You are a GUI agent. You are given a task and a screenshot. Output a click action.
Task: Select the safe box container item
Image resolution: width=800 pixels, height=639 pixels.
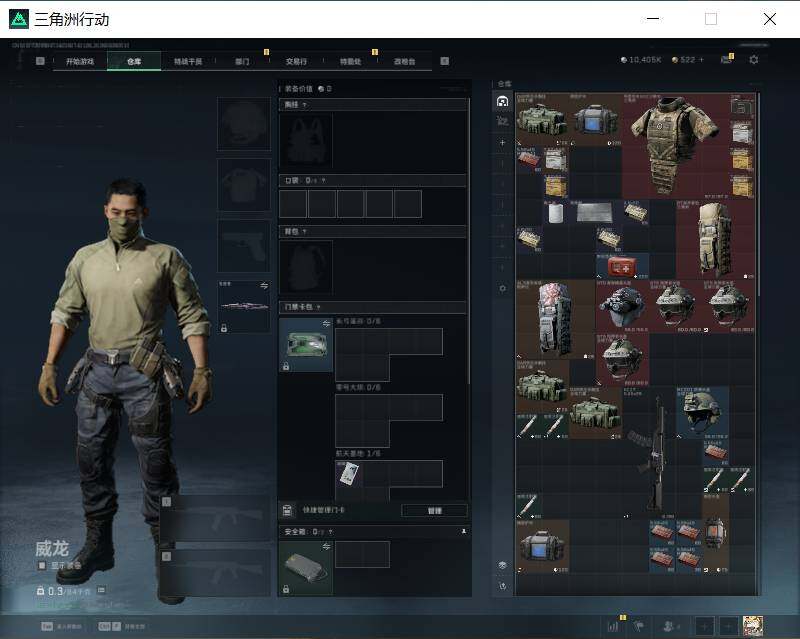(x=306, y=568)
